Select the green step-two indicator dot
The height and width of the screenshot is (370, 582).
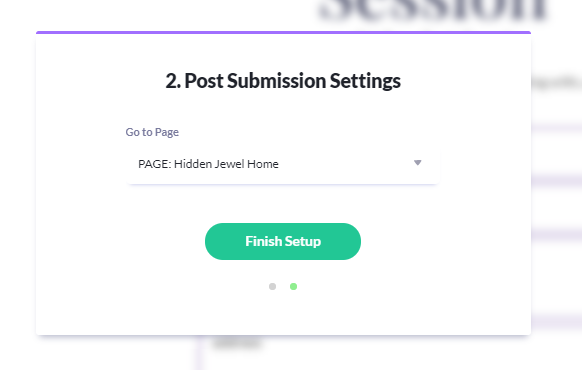(x=293, y=286)
